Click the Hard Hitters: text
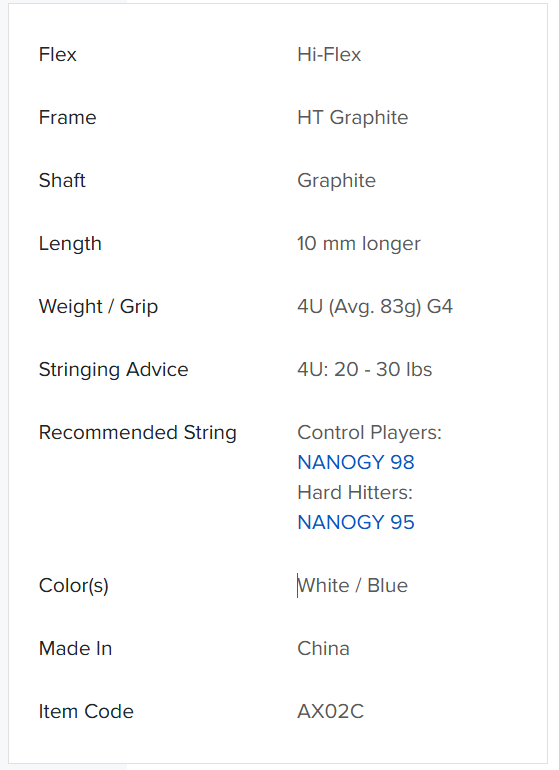559x770 pixels. pyautogui.click(x=355, y=492)
